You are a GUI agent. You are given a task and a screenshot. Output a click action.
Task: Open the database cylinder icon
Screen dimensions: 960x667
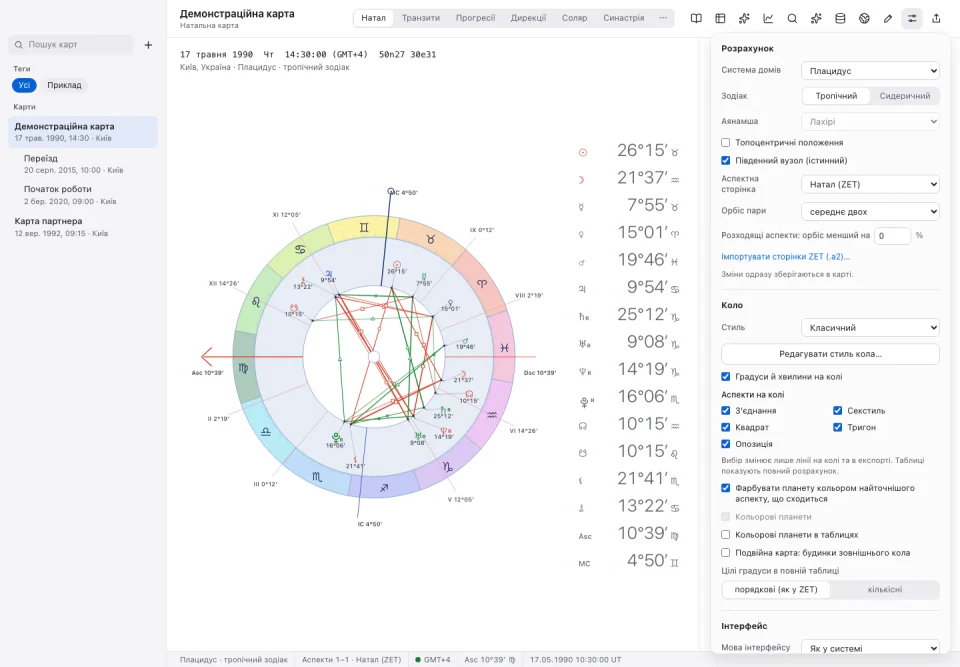840,18
